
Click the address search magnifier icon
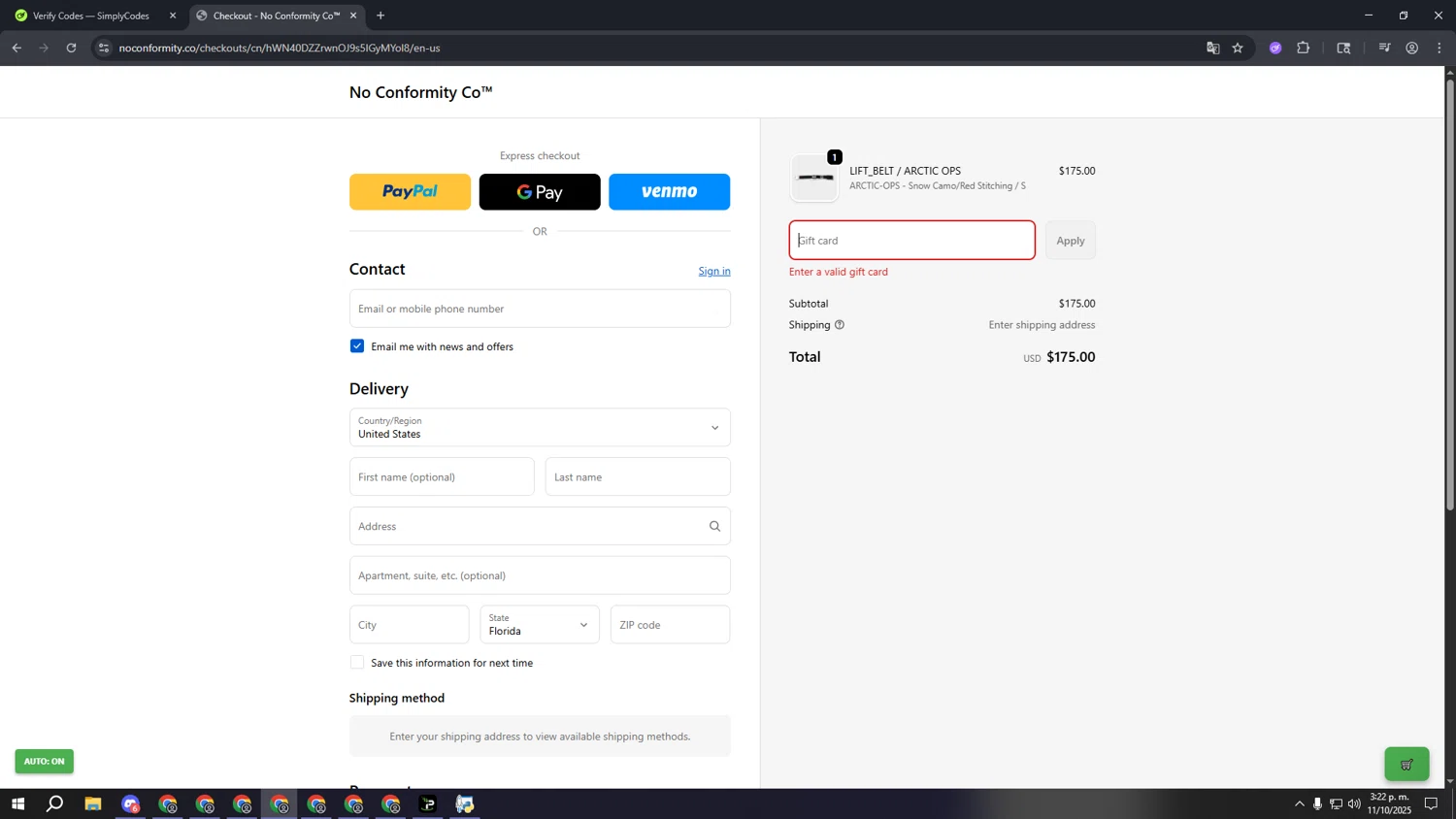pyautogui.click(x=714, y=526)
